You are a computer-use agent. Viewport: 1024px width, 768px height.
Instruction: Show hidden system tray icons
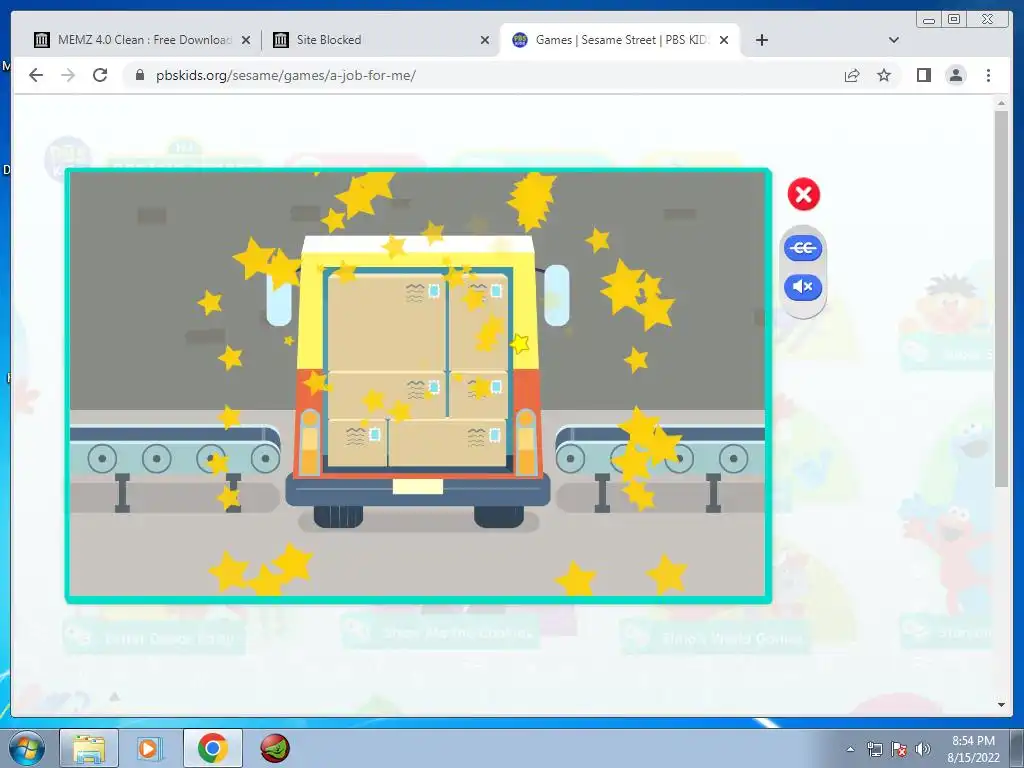pyautogui.click(x=850, y=749)
